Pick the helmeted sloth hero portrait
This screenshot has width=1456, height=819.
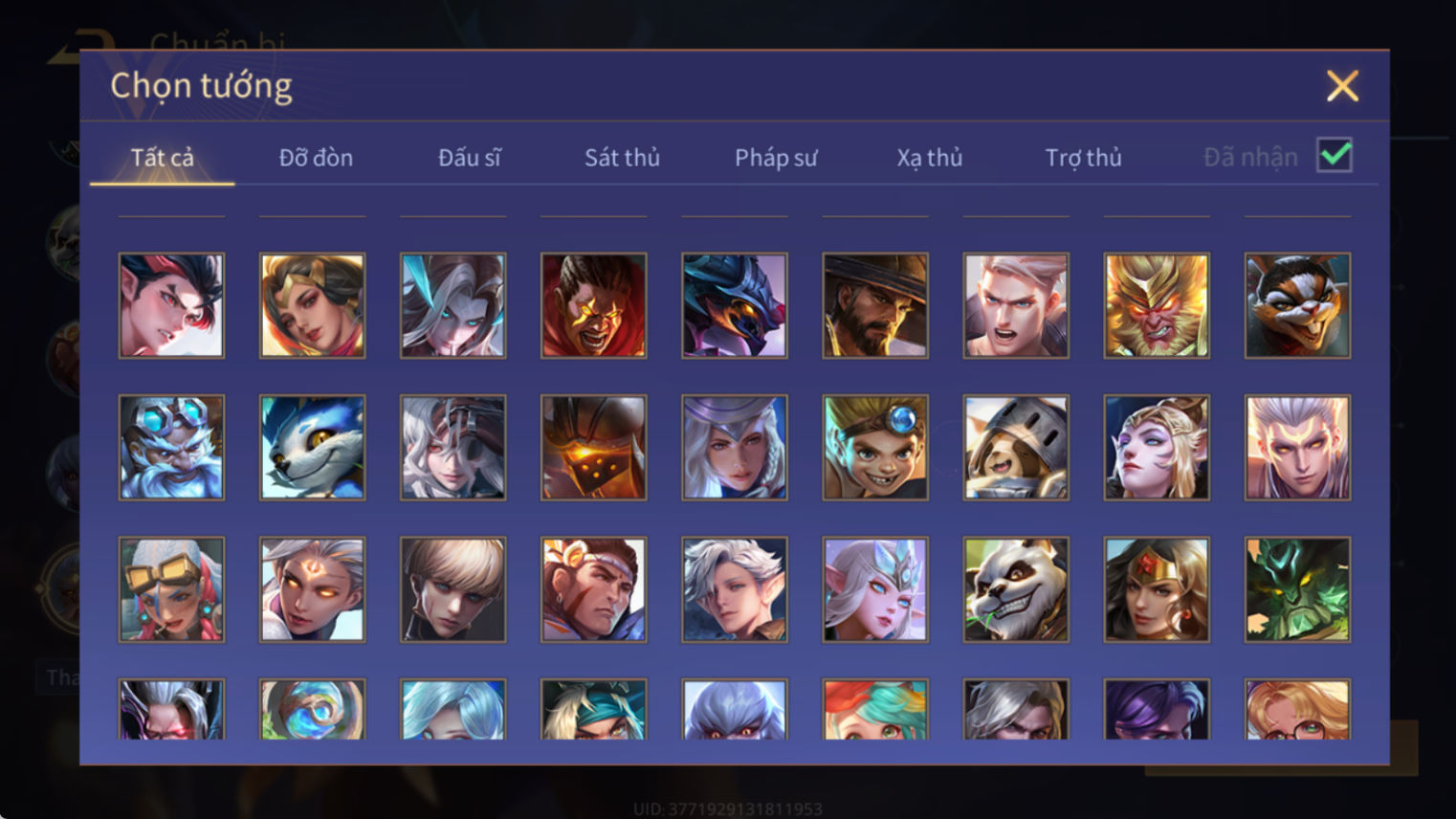[x=1016, y=447]
